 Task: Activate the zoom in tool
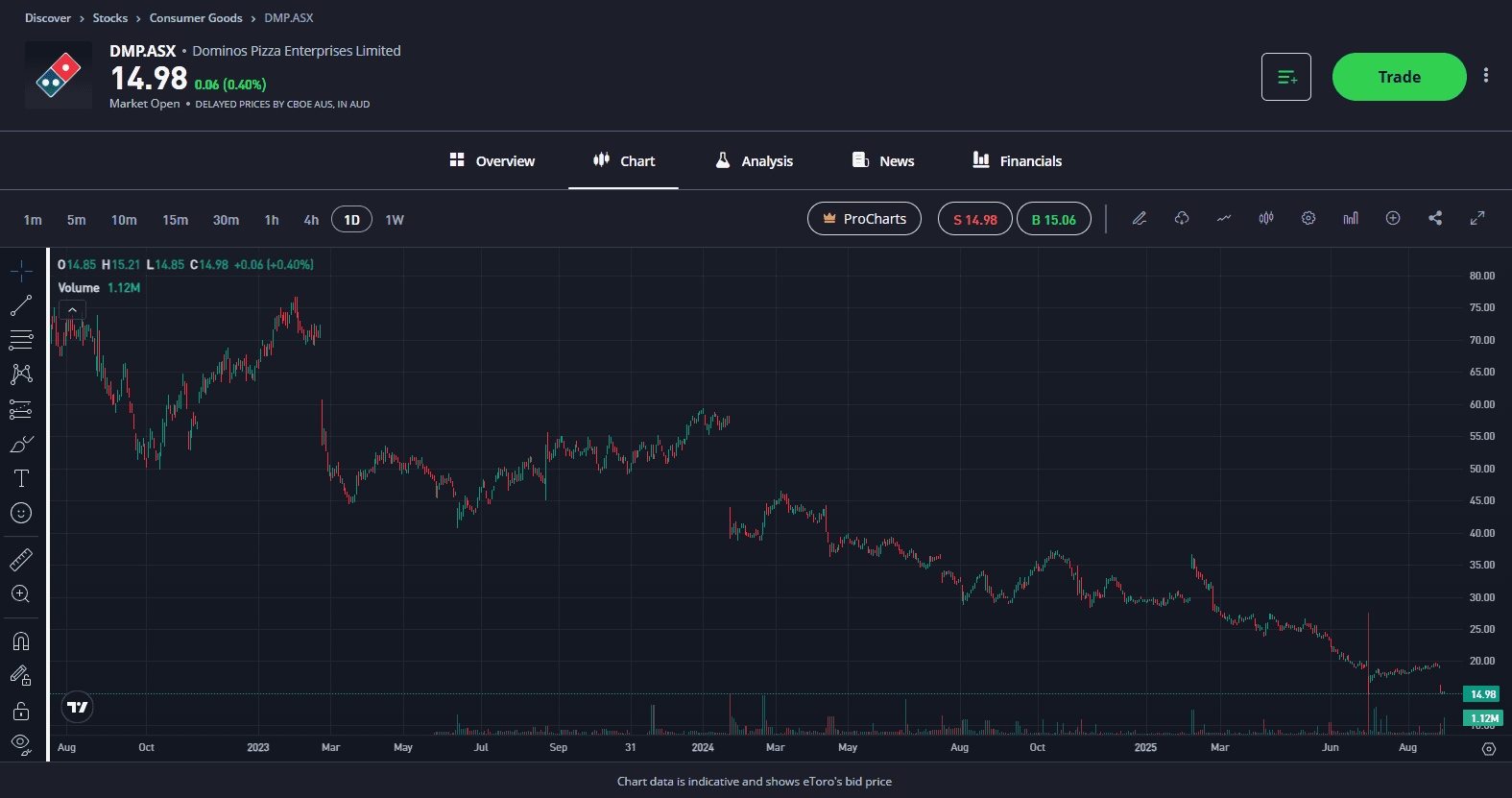coord(21,593)
